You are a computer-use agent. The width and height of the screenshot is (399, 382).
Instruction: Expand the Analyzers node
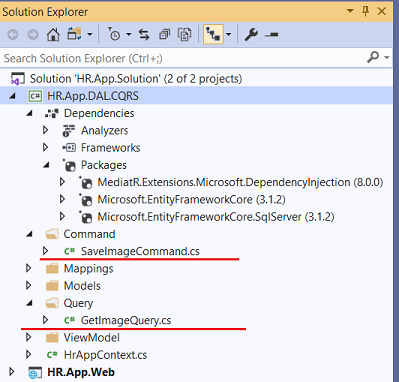[46, 130]
